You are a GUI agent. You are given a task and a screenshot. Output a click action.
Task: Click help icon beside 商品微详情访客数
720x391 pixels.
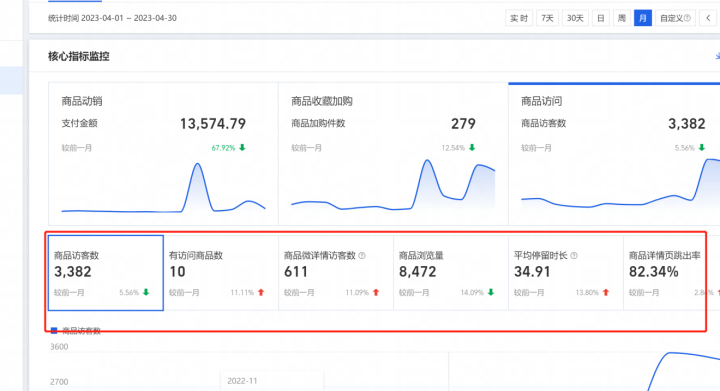tap(362, 256)
